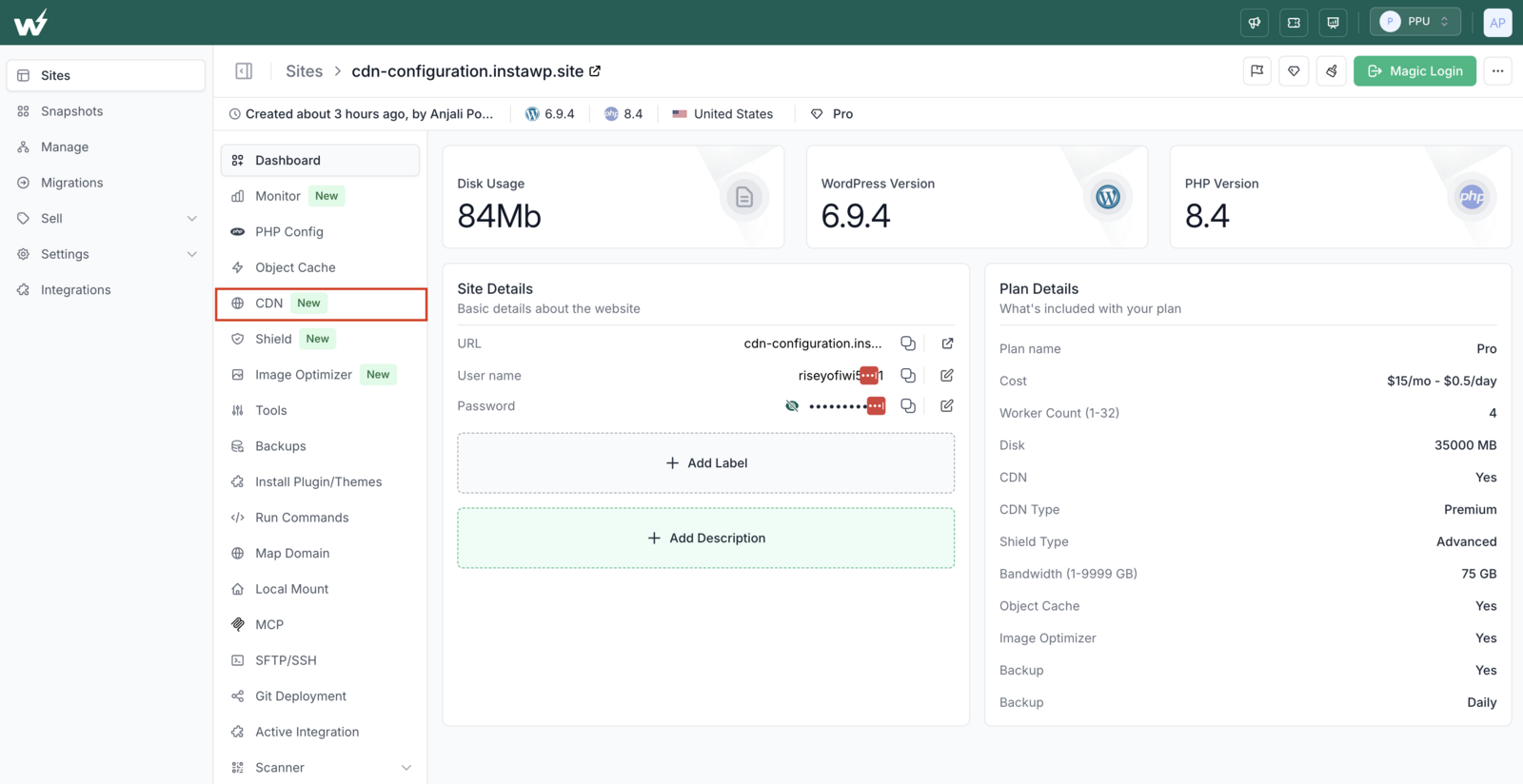Open Map Domain page
Viewport: 1523px width, 784px height.
pyautogui.click(x=320, y=554)
